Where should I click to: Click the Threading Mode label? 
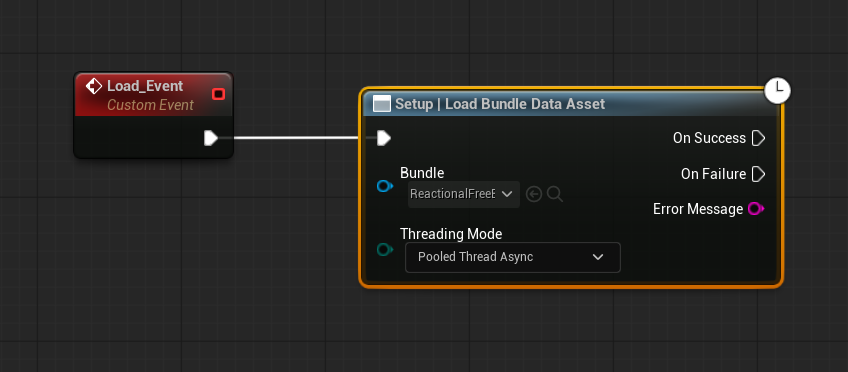[x=451, y=234]
